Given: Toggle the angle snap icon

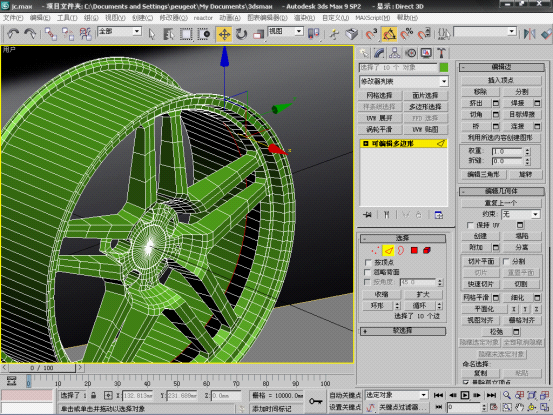Looking at the screenshot, I should [x=389, y=34].
